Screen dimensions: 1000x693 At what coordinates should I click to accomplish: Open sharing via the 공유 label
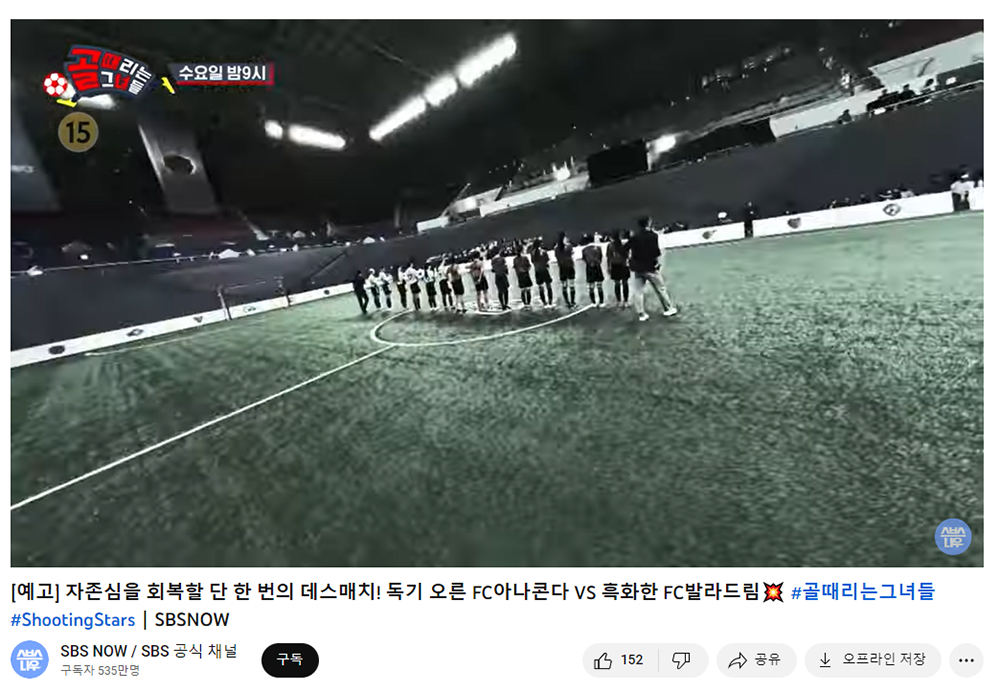tap(768, 659)
